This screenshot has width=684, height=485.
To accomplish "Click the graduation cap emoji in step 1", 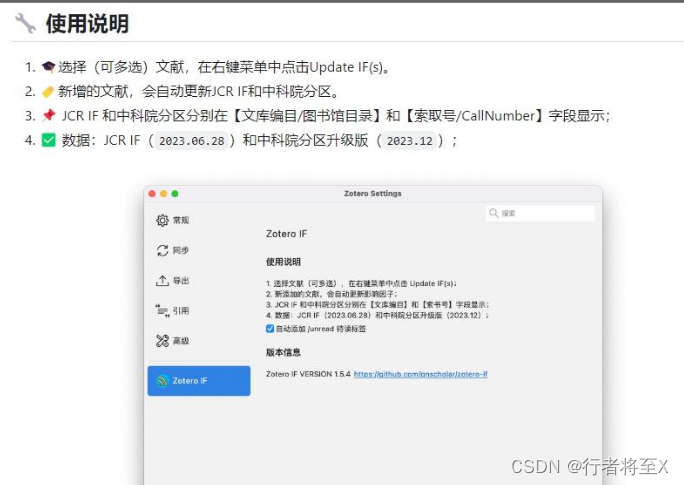I will tap(48, 67).
